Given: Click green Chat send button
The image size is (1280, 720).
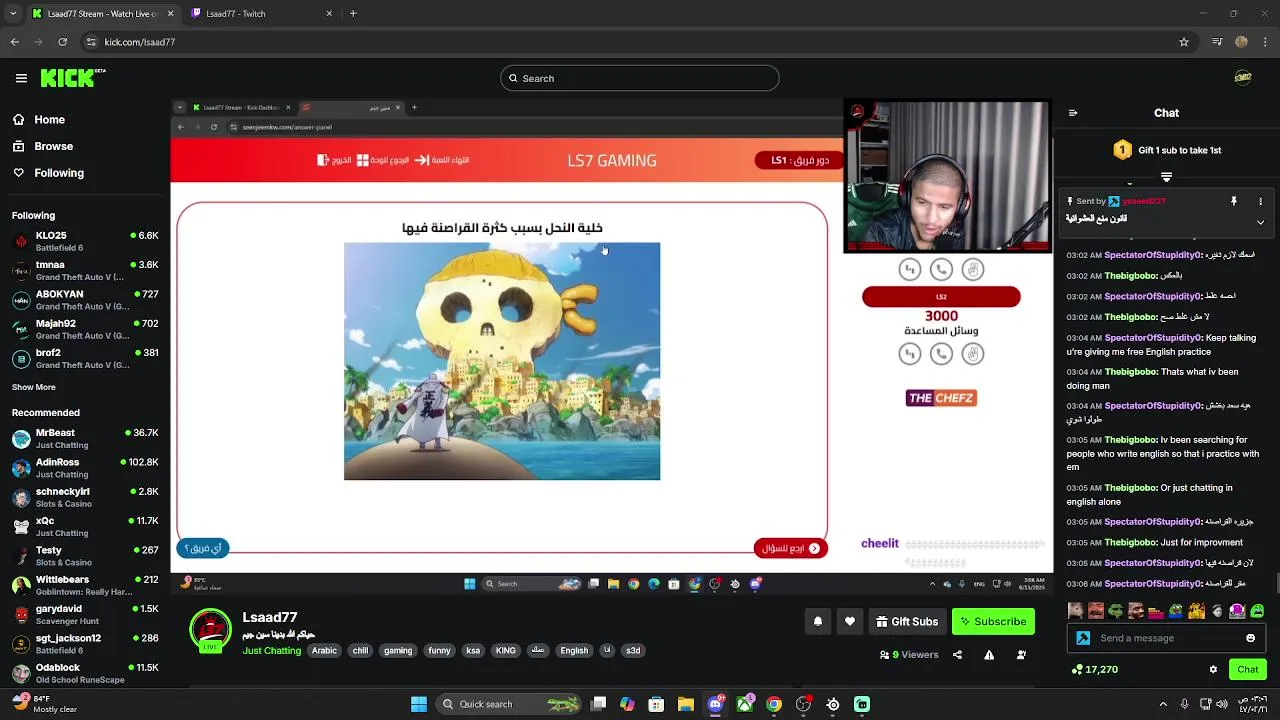Looking at the screenshot, I should (1247, 669).
